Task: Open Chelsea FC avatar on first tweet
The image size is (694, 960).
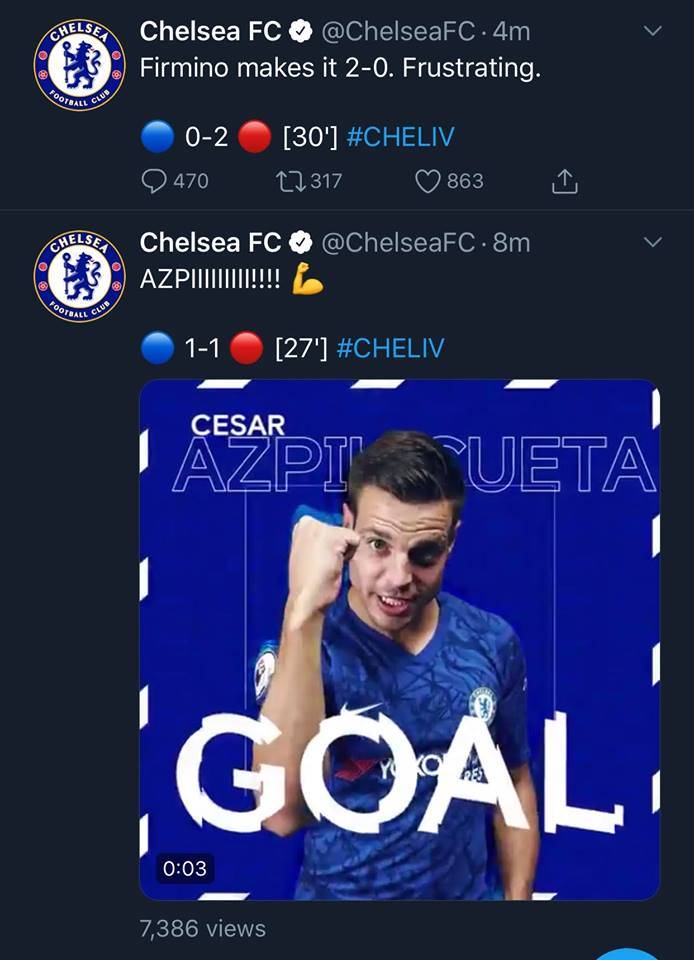Action: click(79, 65)
